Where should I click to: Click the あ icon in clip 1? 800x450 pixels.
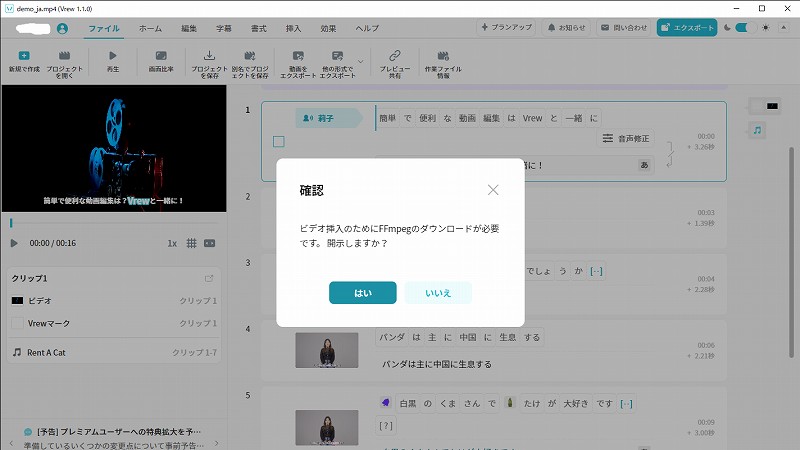point(644,165)
